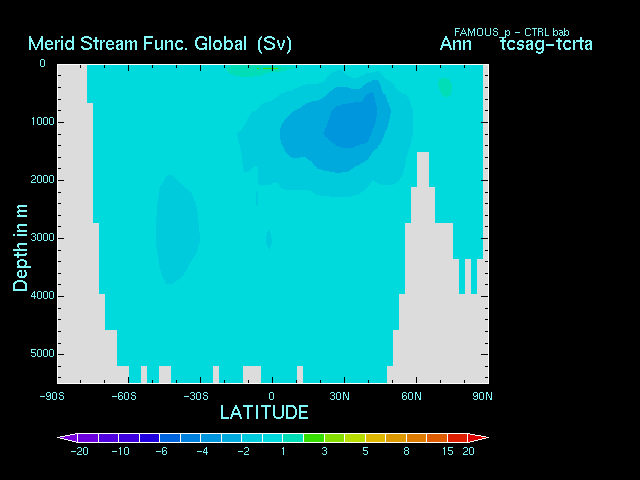Image resolution: width=640 pixels, height=480 pixels.
Task: Click the 15 colorbar label
Action: [448, 451]
